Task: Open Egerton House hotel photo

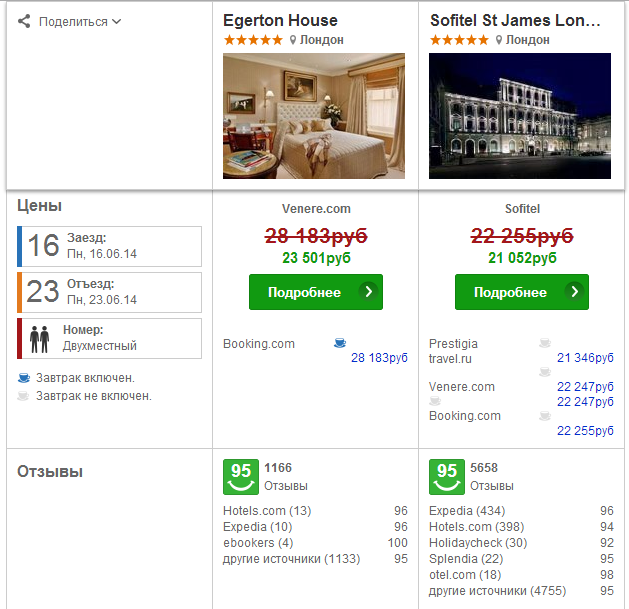Action: [x=314, y=115]
